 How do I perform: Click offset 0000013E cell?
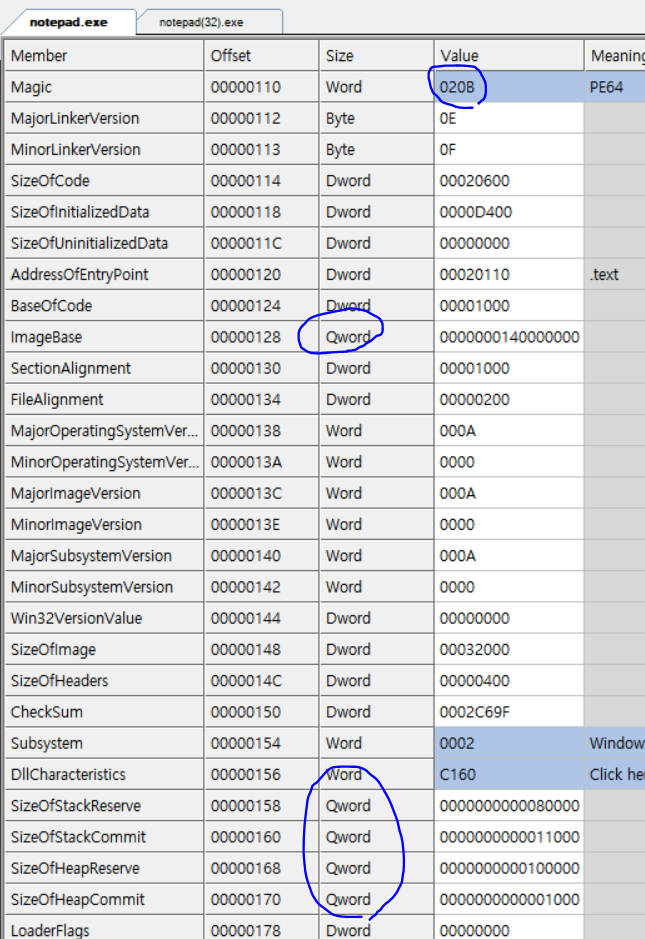(x=261, y=524)
